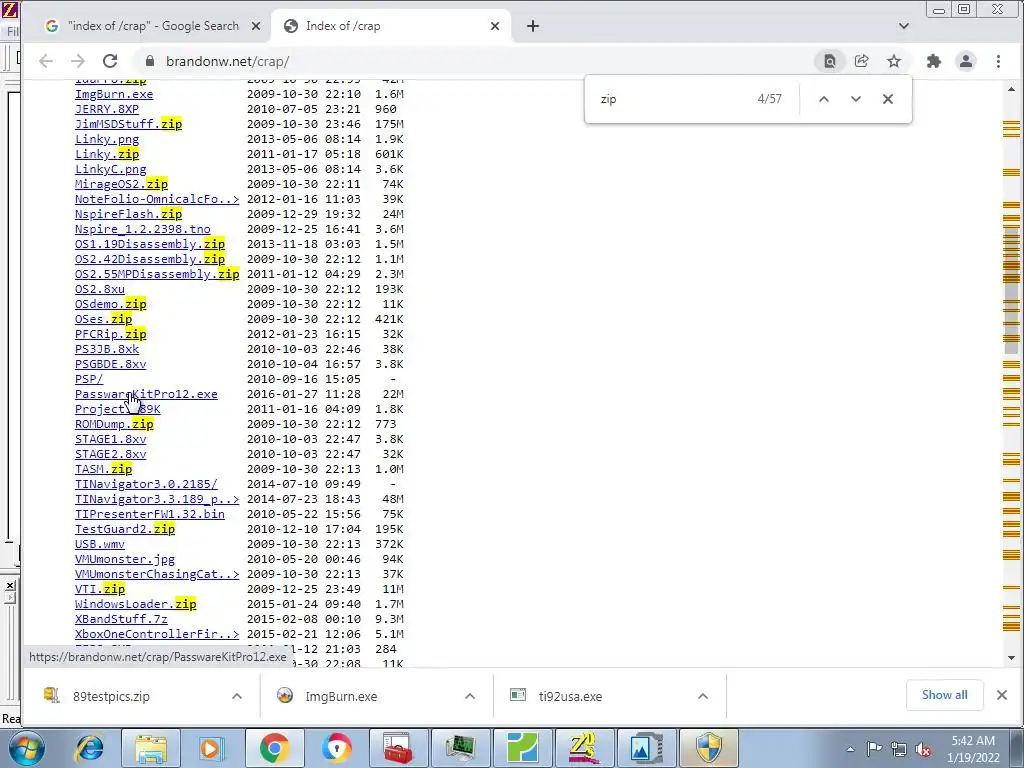Screen dimensions: 1024x768
Task: Open a new tab with plus button
Action: 533,26
